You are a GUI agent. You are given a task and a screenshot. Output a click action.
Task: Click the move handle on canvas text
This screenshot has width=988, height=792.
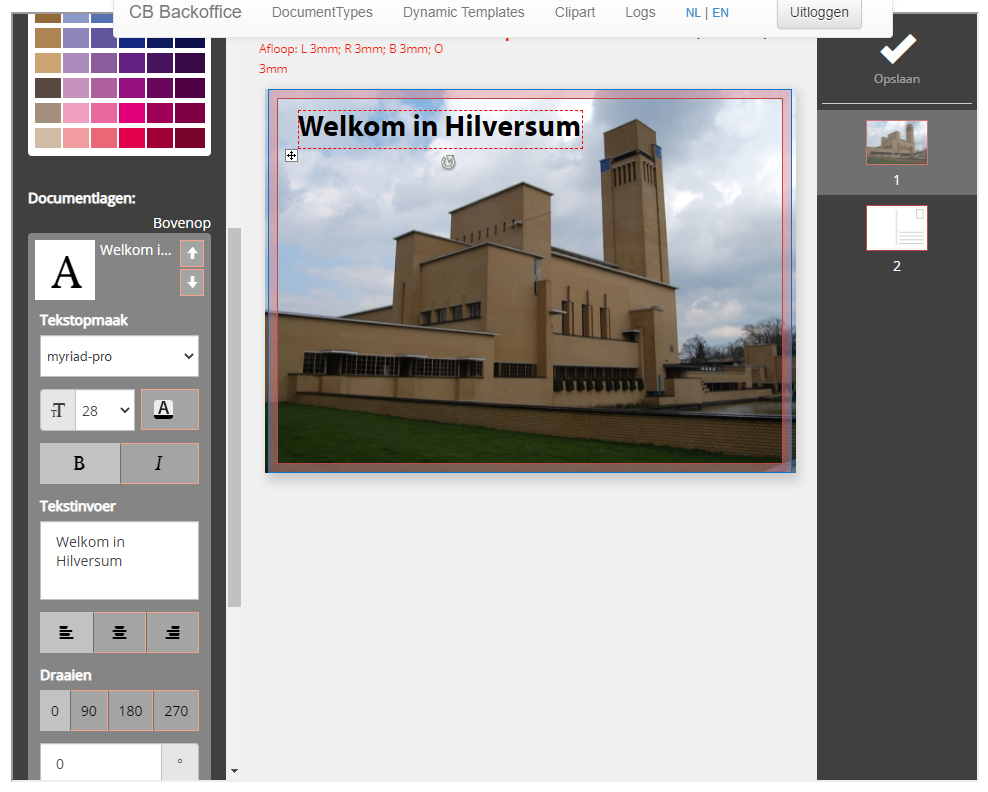[291, 156]
